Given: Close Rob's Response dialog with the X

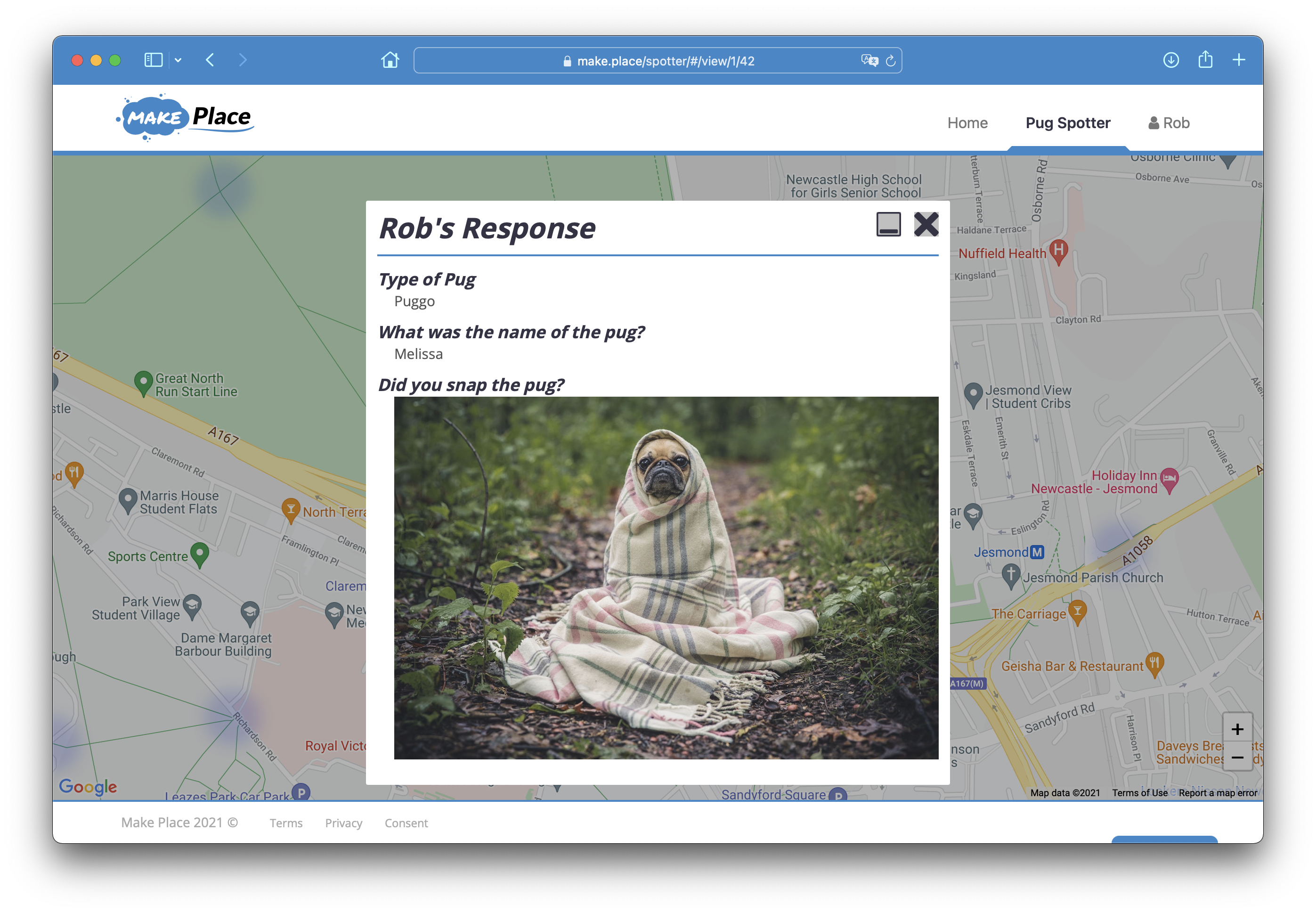Looking at the screenshot, I should coord(926,224).
